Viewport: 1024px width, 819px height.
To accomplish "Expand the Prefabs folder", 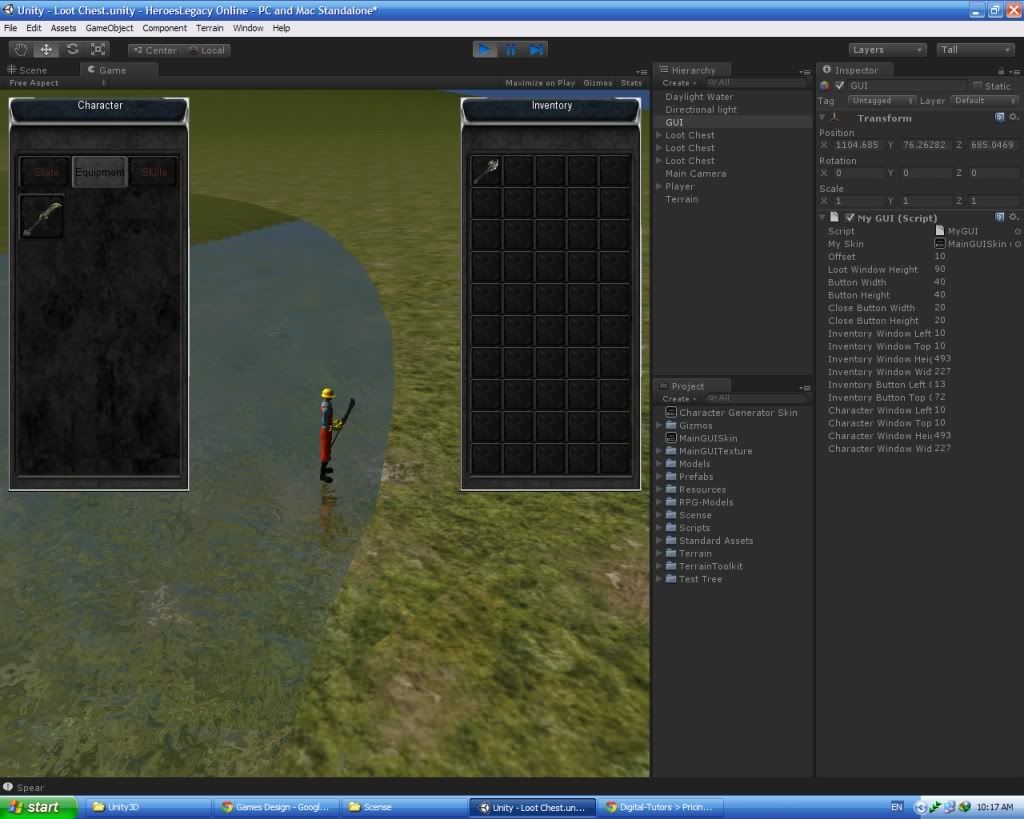I will coord(659,476).
